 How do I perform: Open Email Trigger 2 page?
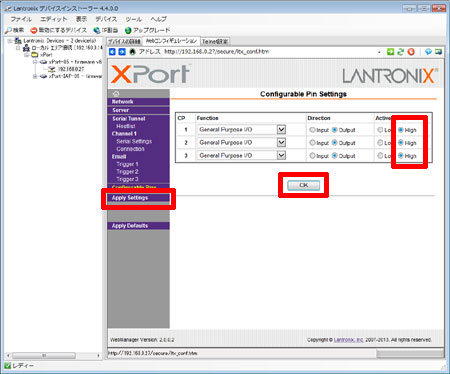127,172
